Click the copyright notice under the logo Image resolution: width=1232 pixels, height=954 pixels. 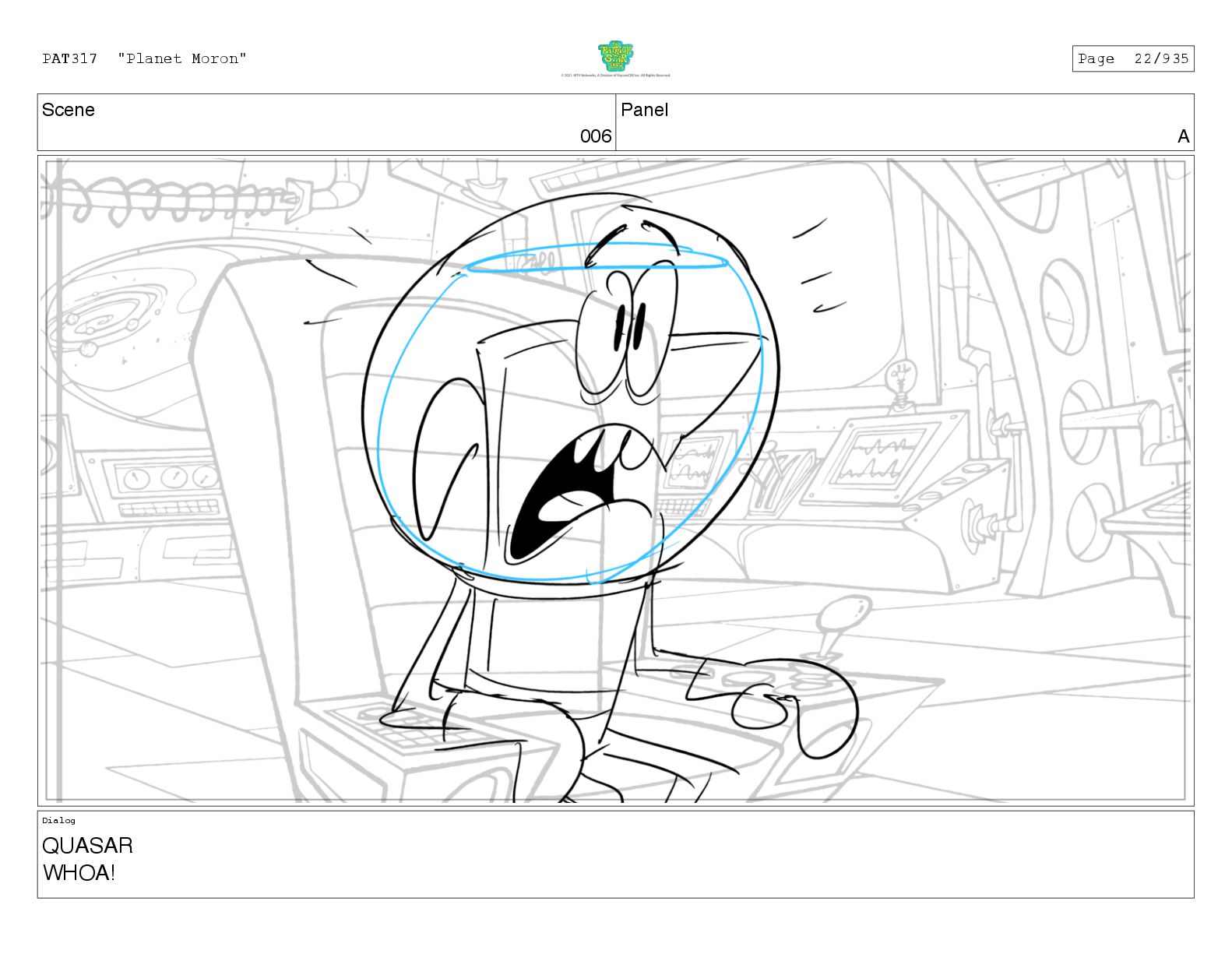pos(615,76)
